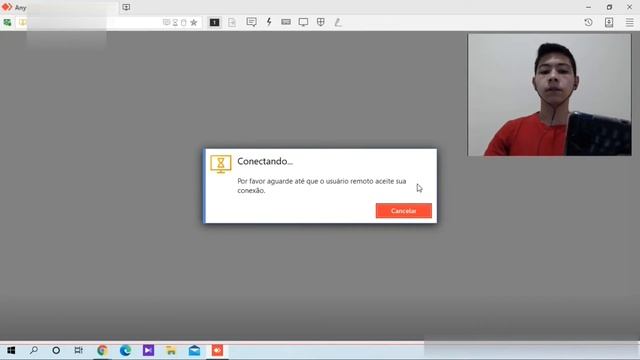Image resolution: width=640 pixels, height=360 pixels.
Task: Open a new AnyDesk session tab
Action: [126, 7]
